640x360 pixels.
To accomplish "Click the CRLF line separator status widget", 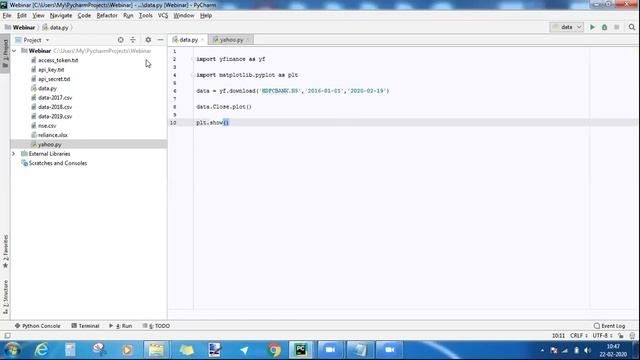I will pyautogui.click(x=579, y=336).
